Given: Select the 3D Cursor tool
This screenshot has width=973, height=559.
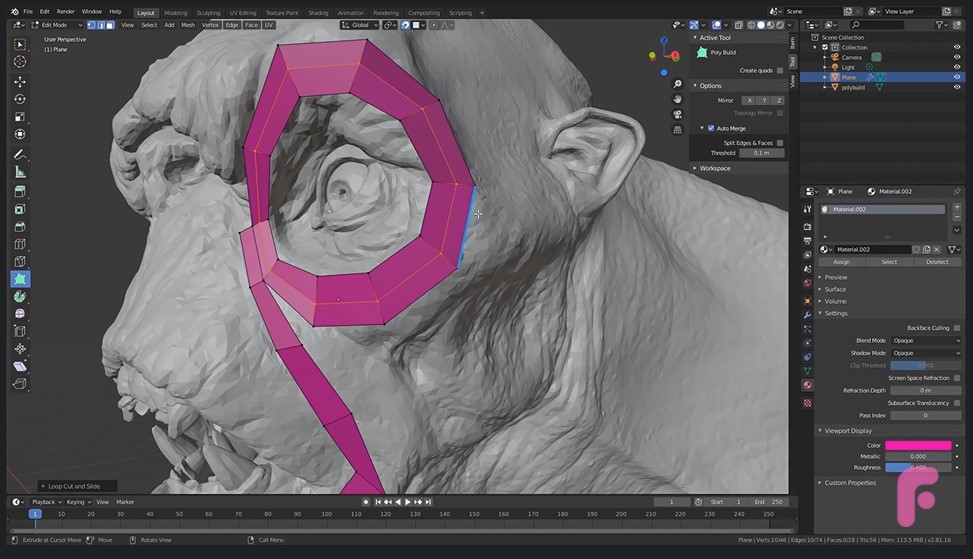Looking at the screenshot, I should coord(20,61).
